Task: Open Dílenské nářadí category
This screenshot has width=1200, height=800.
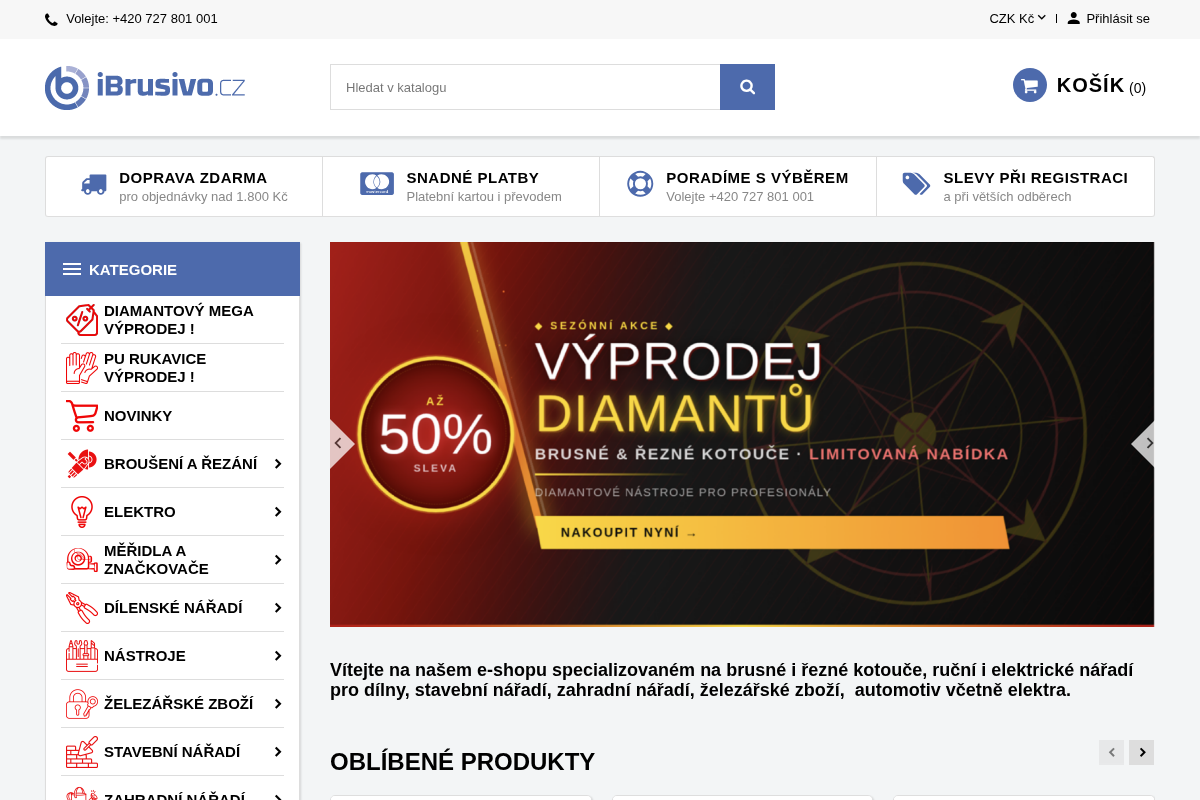Action: (172, 608)
